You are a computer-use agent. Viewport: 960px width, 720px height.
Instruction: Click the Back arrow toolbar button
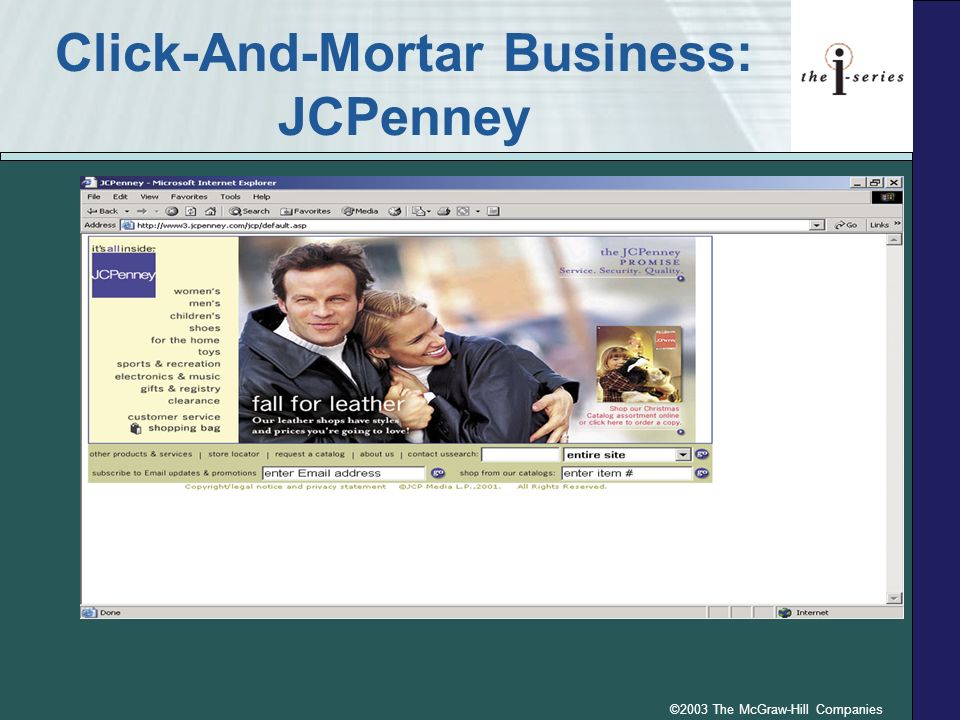click(x=102, y=211)
